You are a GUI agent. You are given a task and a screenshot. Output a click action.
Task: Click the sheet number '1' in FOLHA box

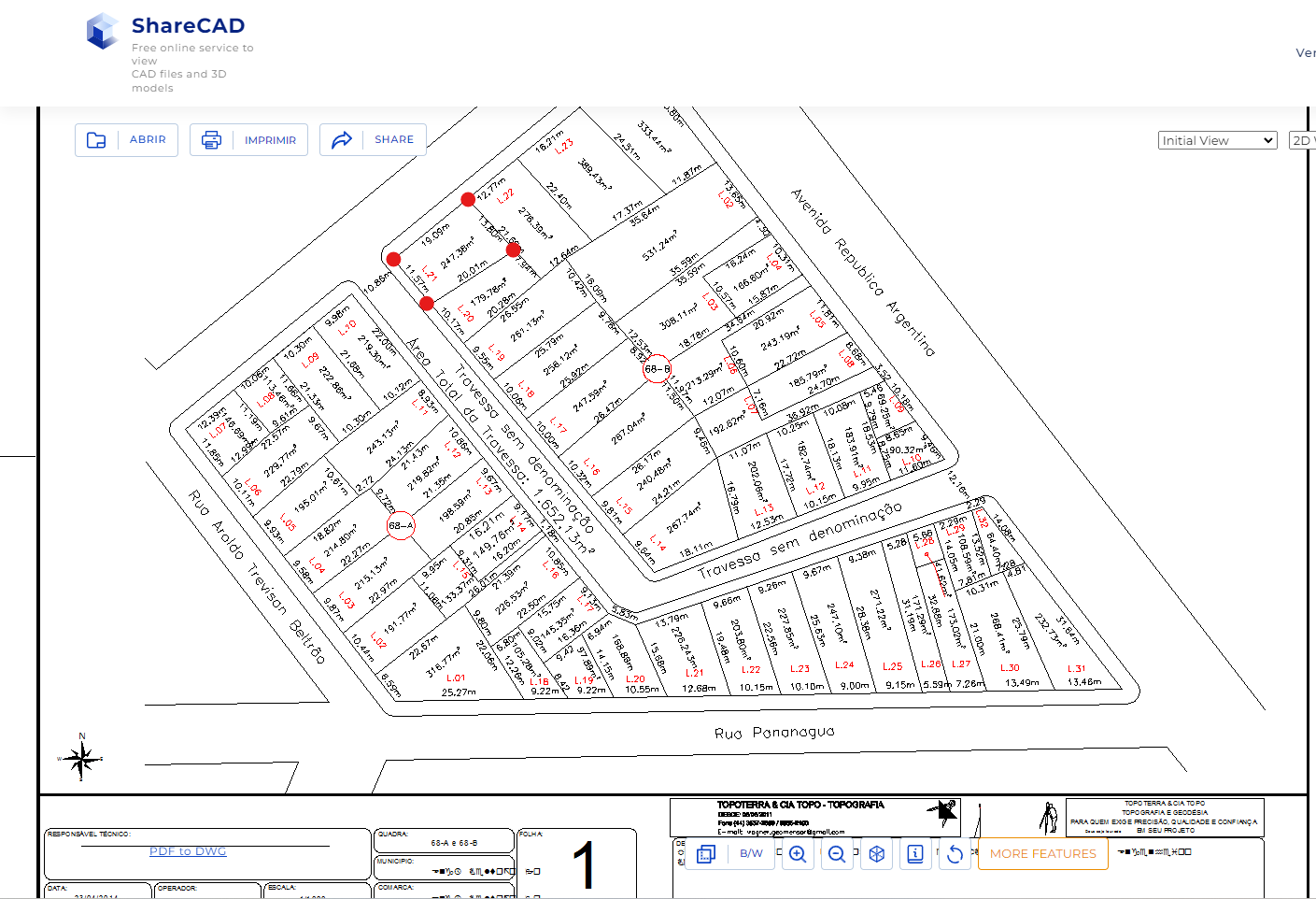point(584,864)
